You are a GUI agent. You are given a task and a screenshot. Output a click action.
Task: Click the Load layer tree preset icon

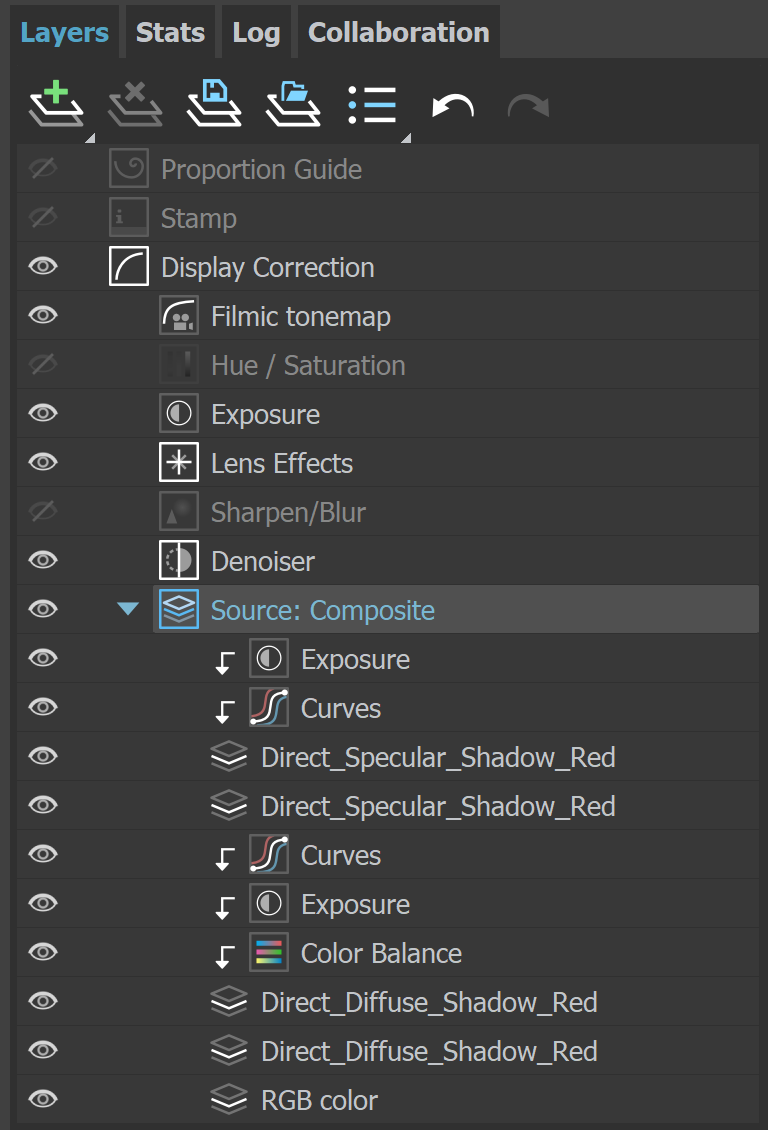[x=293, y=105]
